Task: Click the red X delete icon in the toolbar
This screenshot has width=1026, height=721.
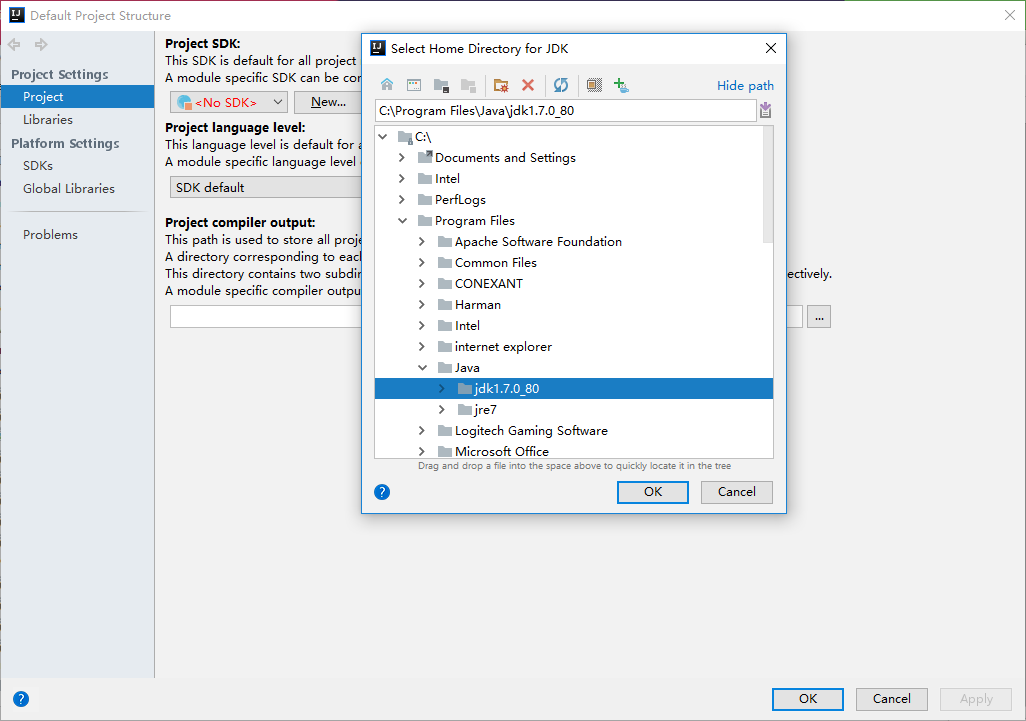Action: [x=527, y=85]
